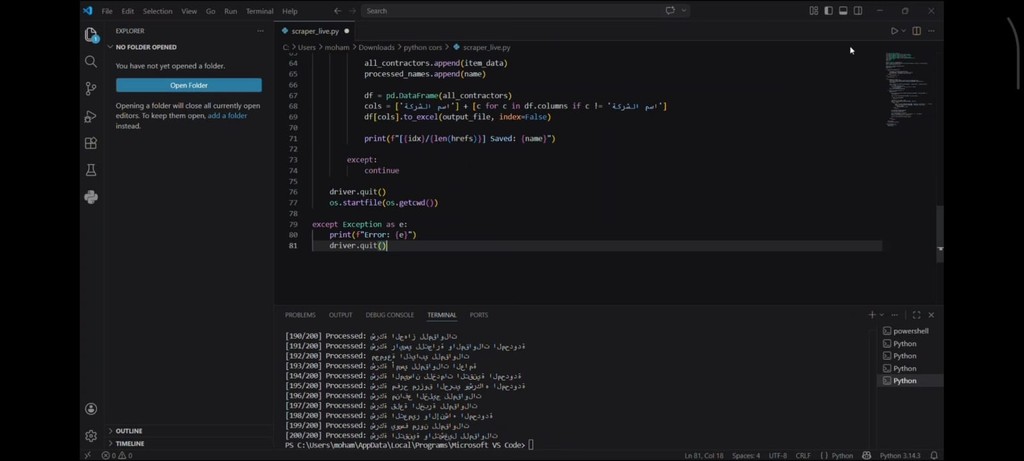Screen dimensions: 1024x461
Task: Expand the Timeline section
Action: 129,443
